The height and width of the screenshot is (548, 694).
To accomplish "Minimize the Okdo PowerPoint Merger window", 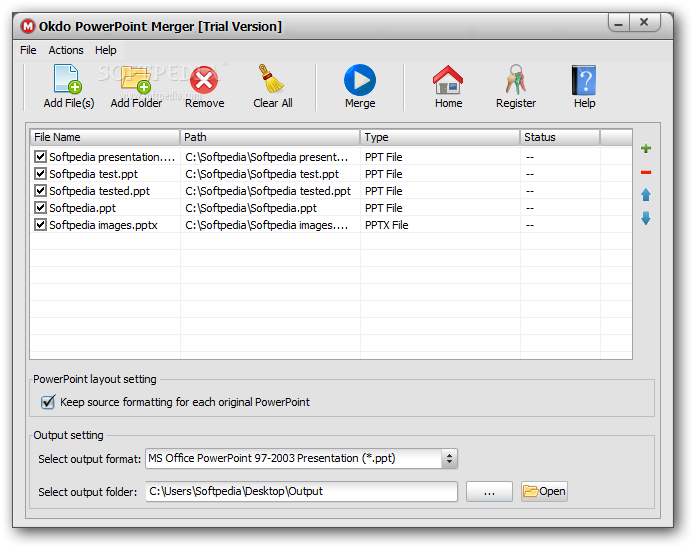I will click(618, 23).
